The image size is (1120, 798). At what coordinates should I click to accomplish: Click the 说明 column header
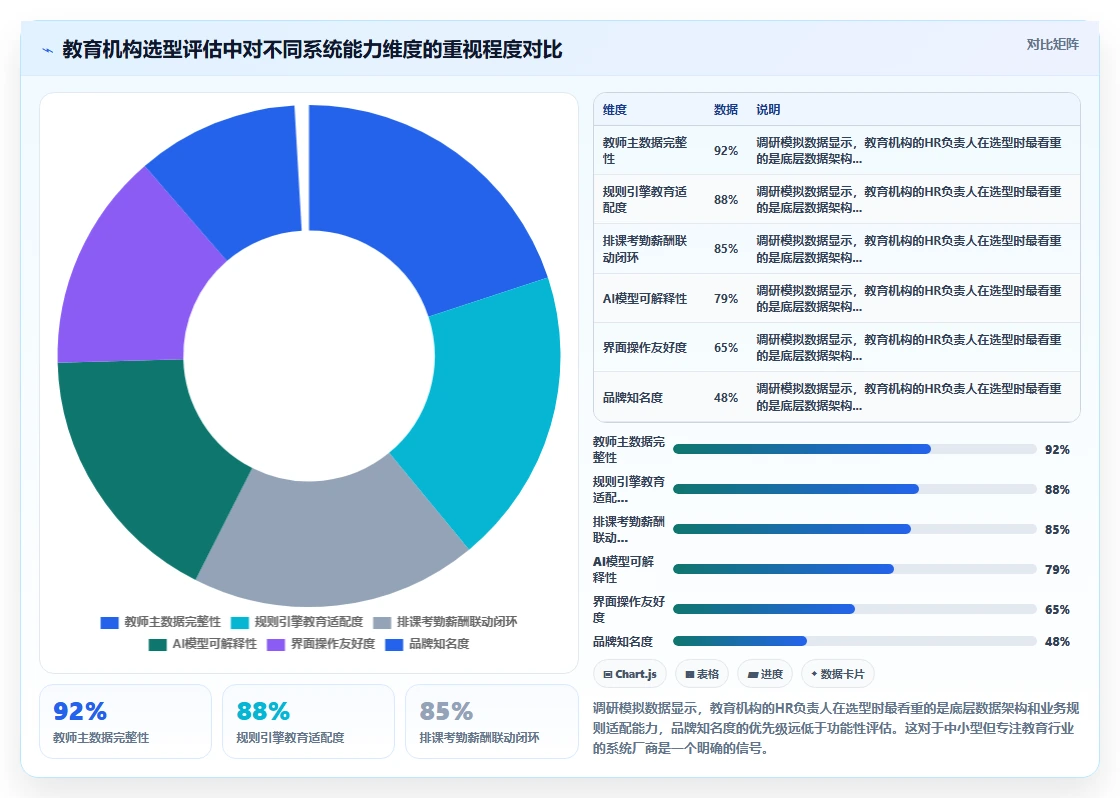tap(768, 109)
